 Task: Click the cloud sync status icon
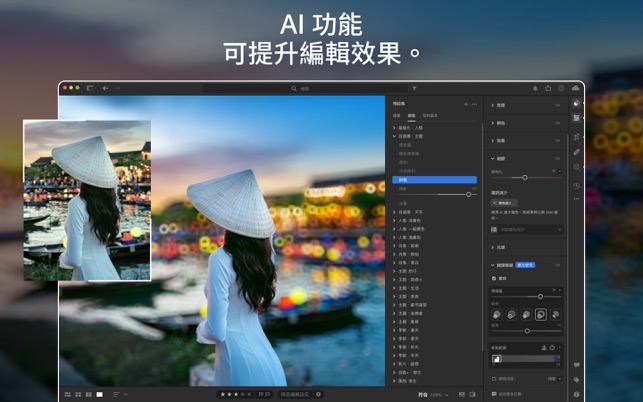(x=576, y=88)
